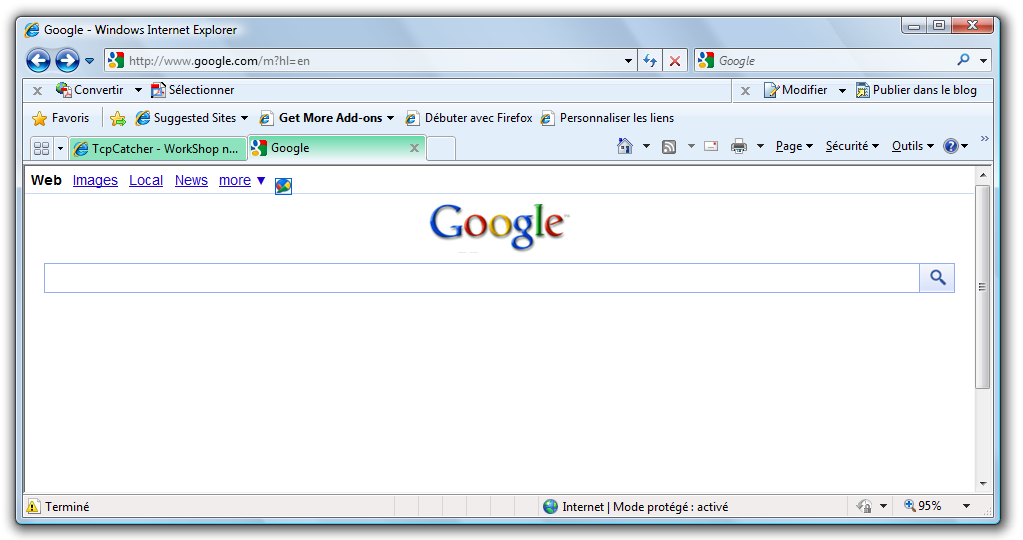Viewport: 1023px width, 540px height.
Task: Expand the zoom level dropdown arrow
Action: tap(966, 506)
